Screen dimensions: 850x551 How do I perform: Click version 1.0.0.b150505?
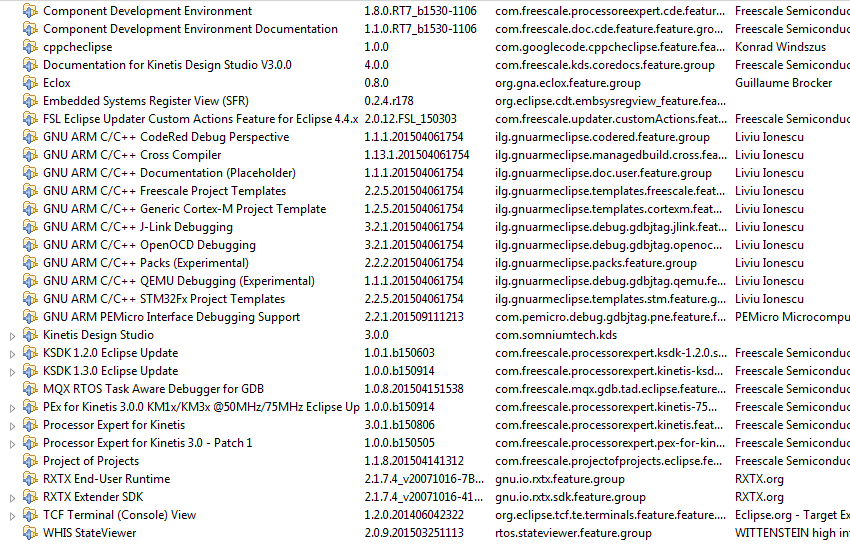[400, 443]
